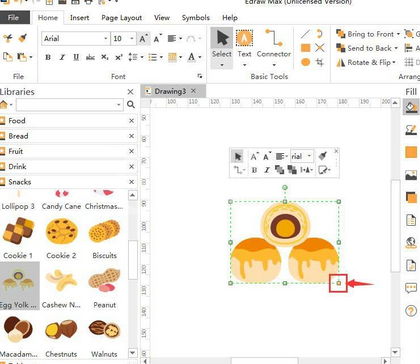Open the font size 10 dropdown
Screen dimensions: 420x364
click(132, 39)
